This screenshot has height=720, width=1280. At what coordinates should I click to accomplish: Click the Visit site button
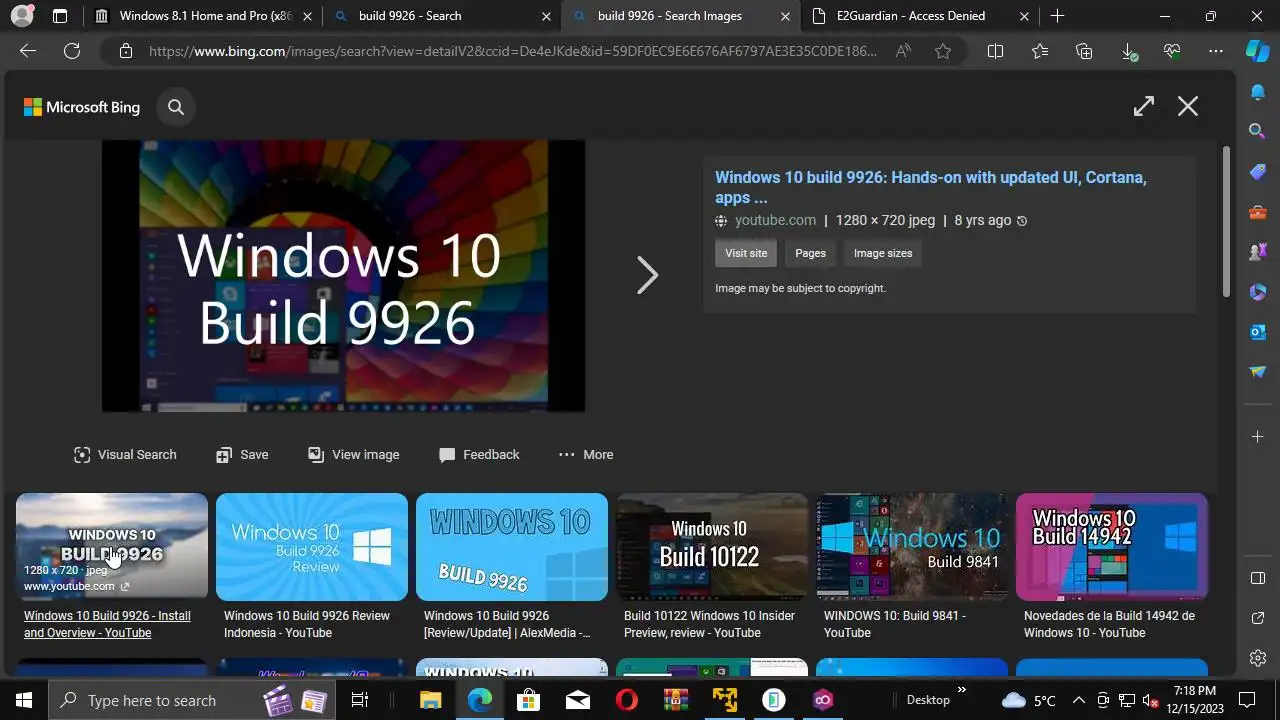point(746,253)
